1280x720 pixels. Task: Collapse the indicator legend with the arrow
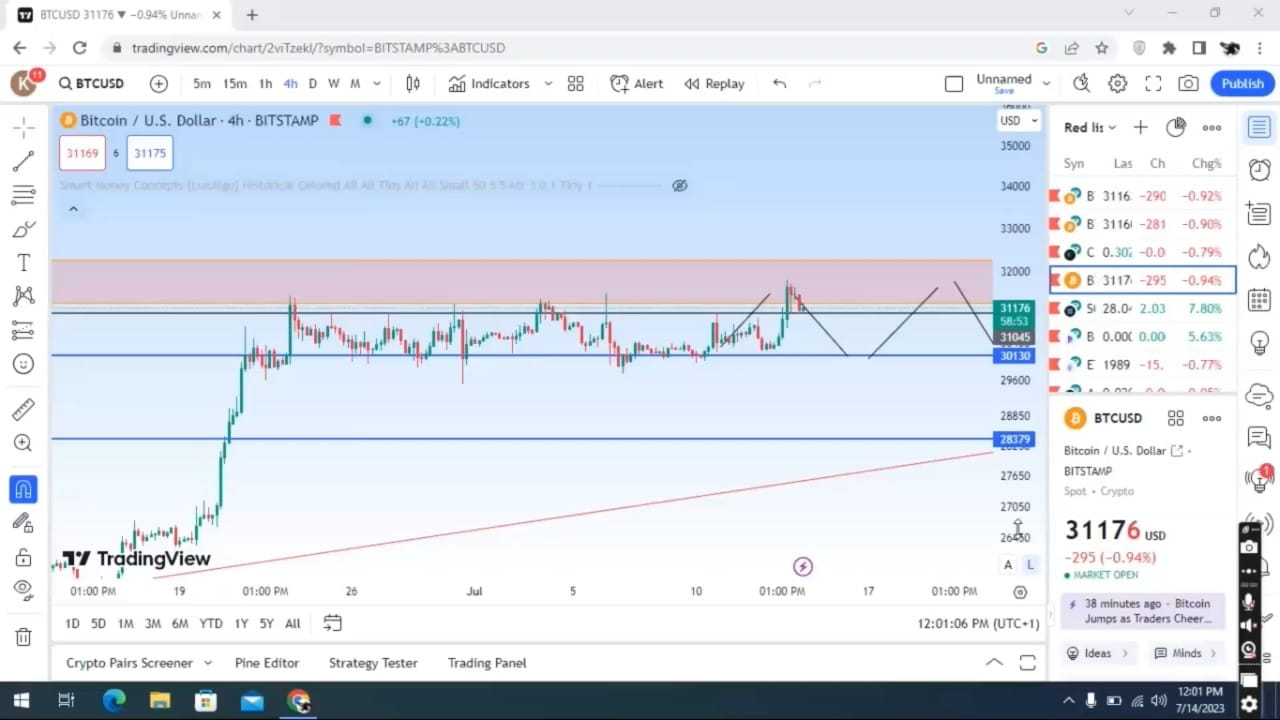tap(73, 208)
